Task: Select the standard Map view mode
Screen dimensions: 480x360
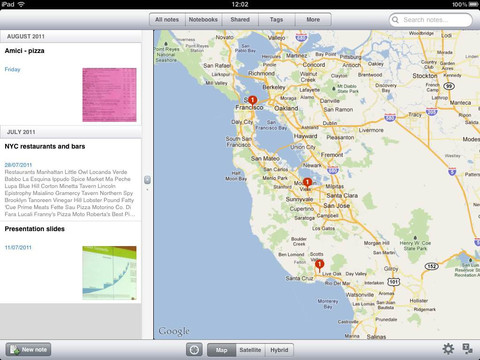Action: (x=221, y=350)
